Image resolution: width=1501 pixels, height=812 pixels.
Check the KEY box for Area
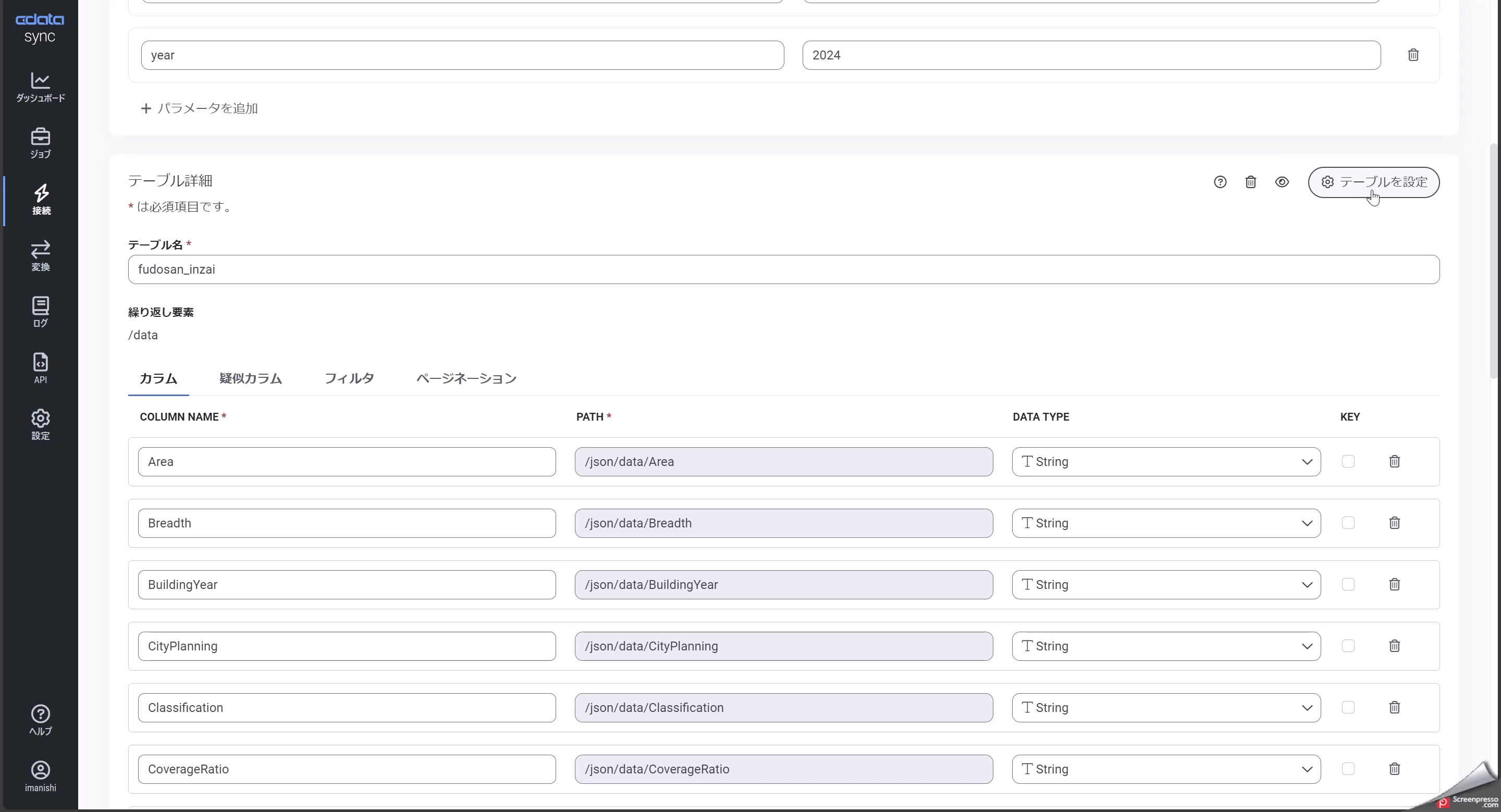pyautogui.click(x=1348, y=461)
